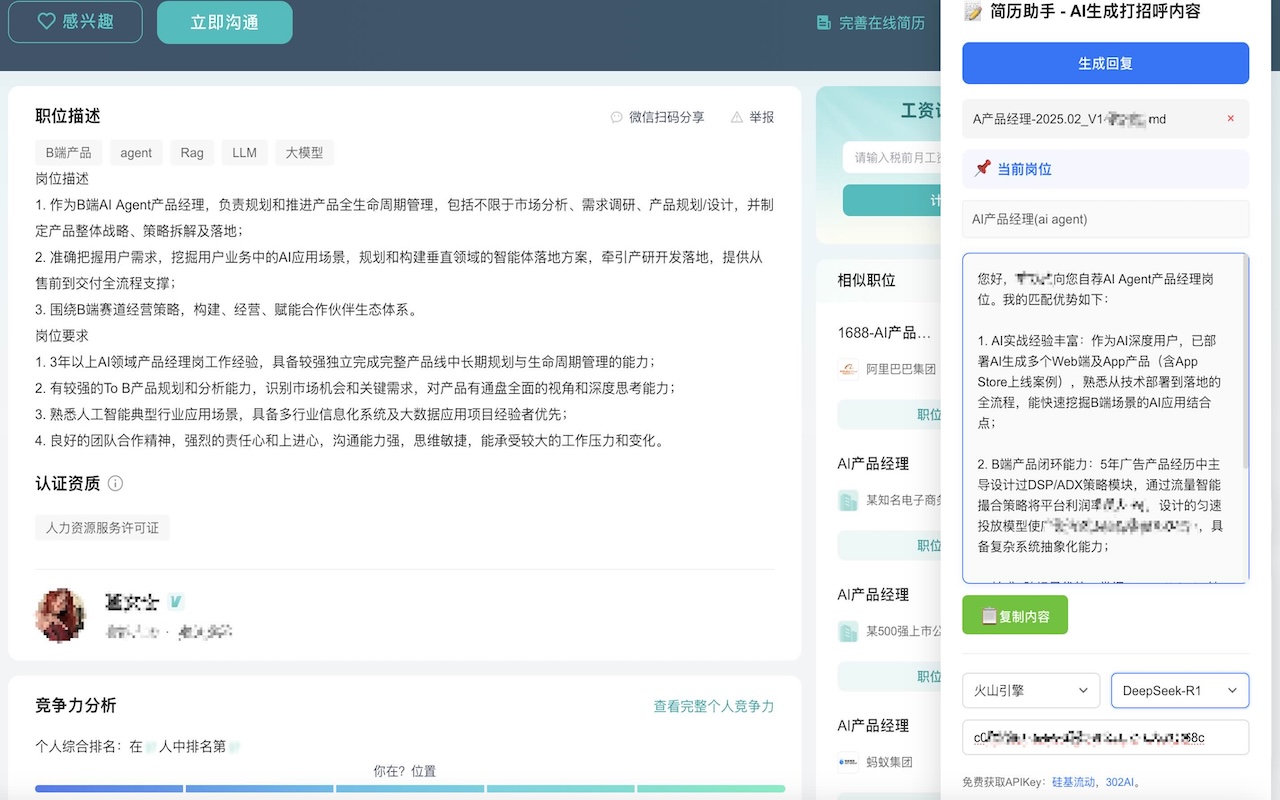Open WeChat share via 微信扫码分享 icon
The width and height of the screenshot is (1280, 800).
616,117
